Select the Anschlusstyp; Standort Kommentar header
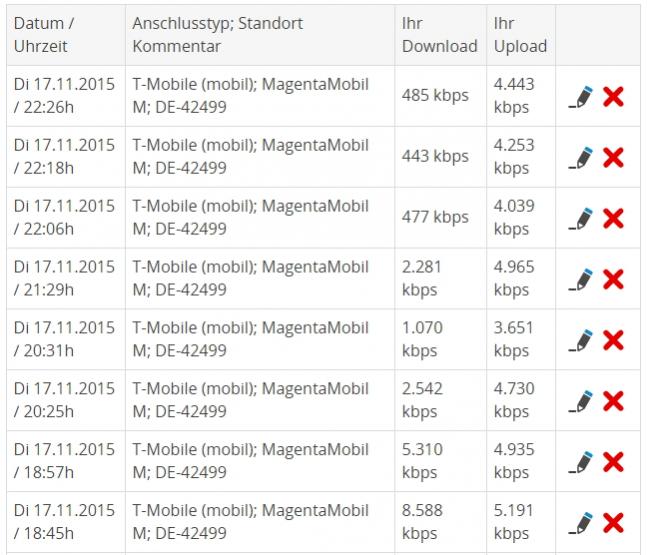The height and width of the screenshot is (555, 647). pyautogui.click(x=217, y=34)
